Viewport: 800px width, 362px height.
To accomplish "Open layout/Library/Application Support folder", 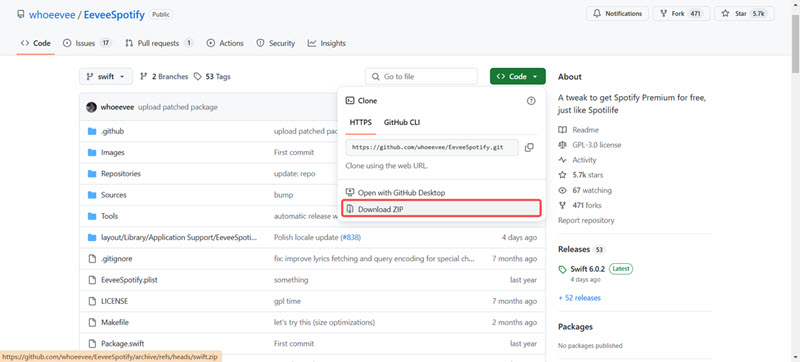I will [x=179, y=237].
